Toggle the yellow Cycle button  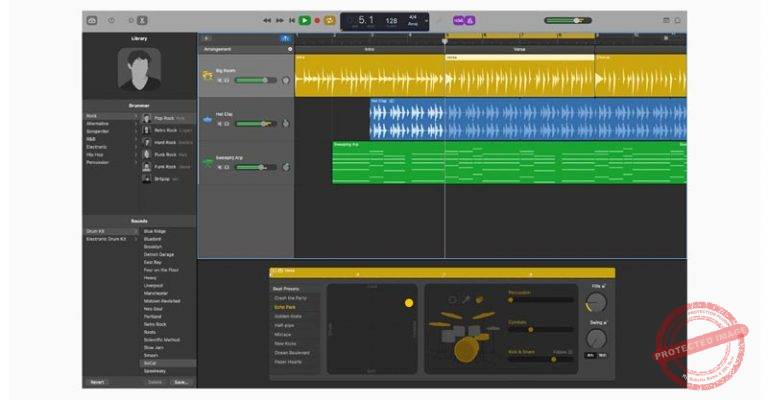329,20
